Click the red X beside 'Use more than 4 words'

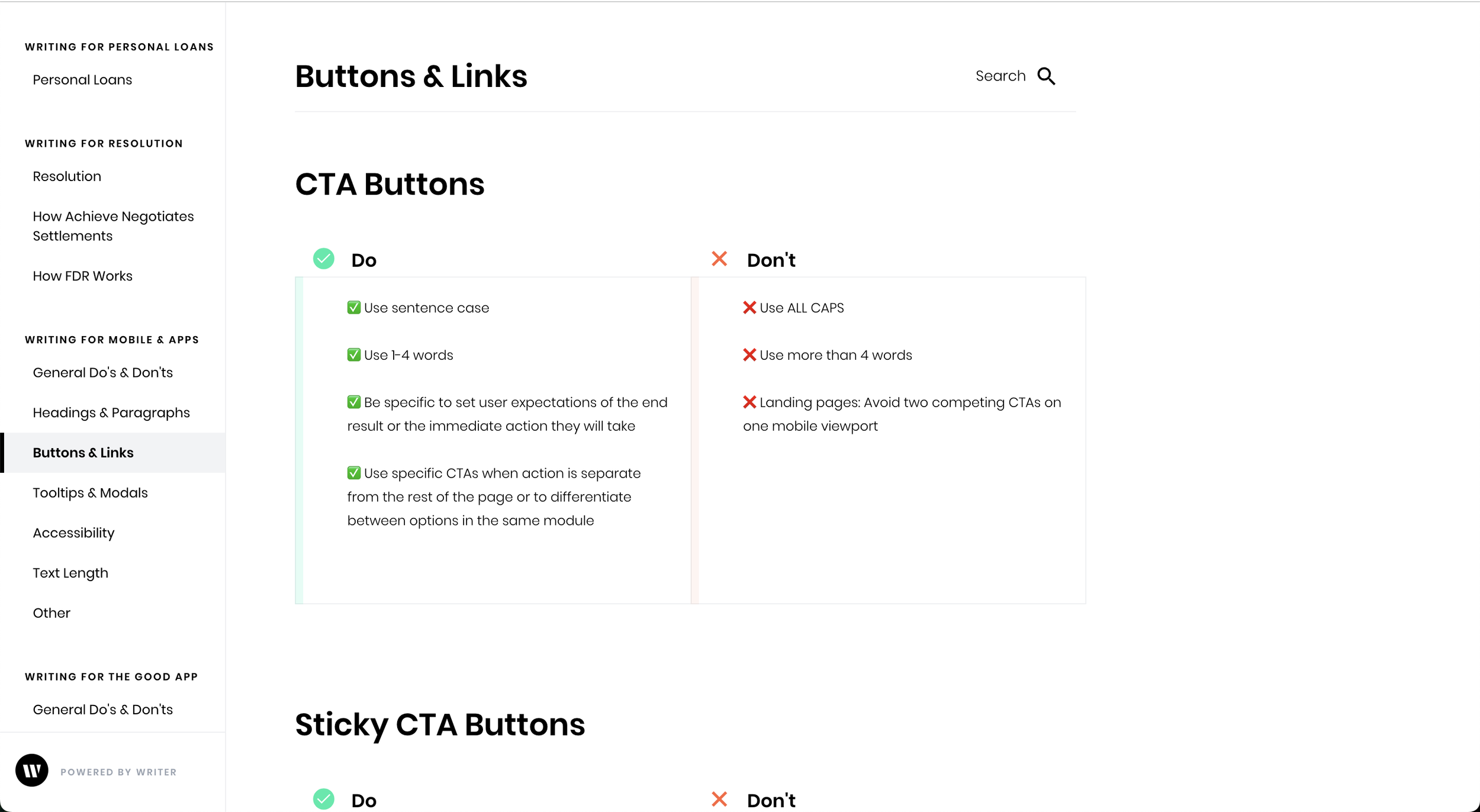pos(749,355)
